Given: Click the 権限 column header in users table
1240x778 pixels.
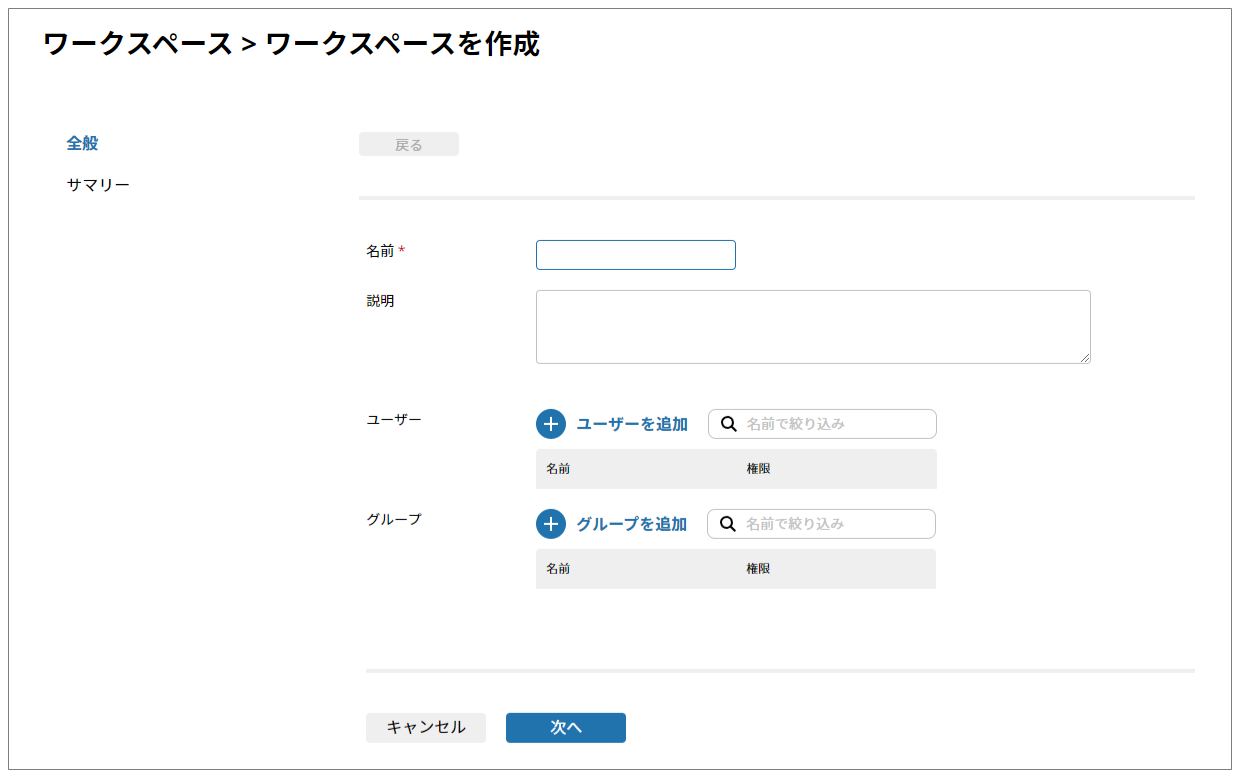Looking at the screenshot, I should coord(758,469).
